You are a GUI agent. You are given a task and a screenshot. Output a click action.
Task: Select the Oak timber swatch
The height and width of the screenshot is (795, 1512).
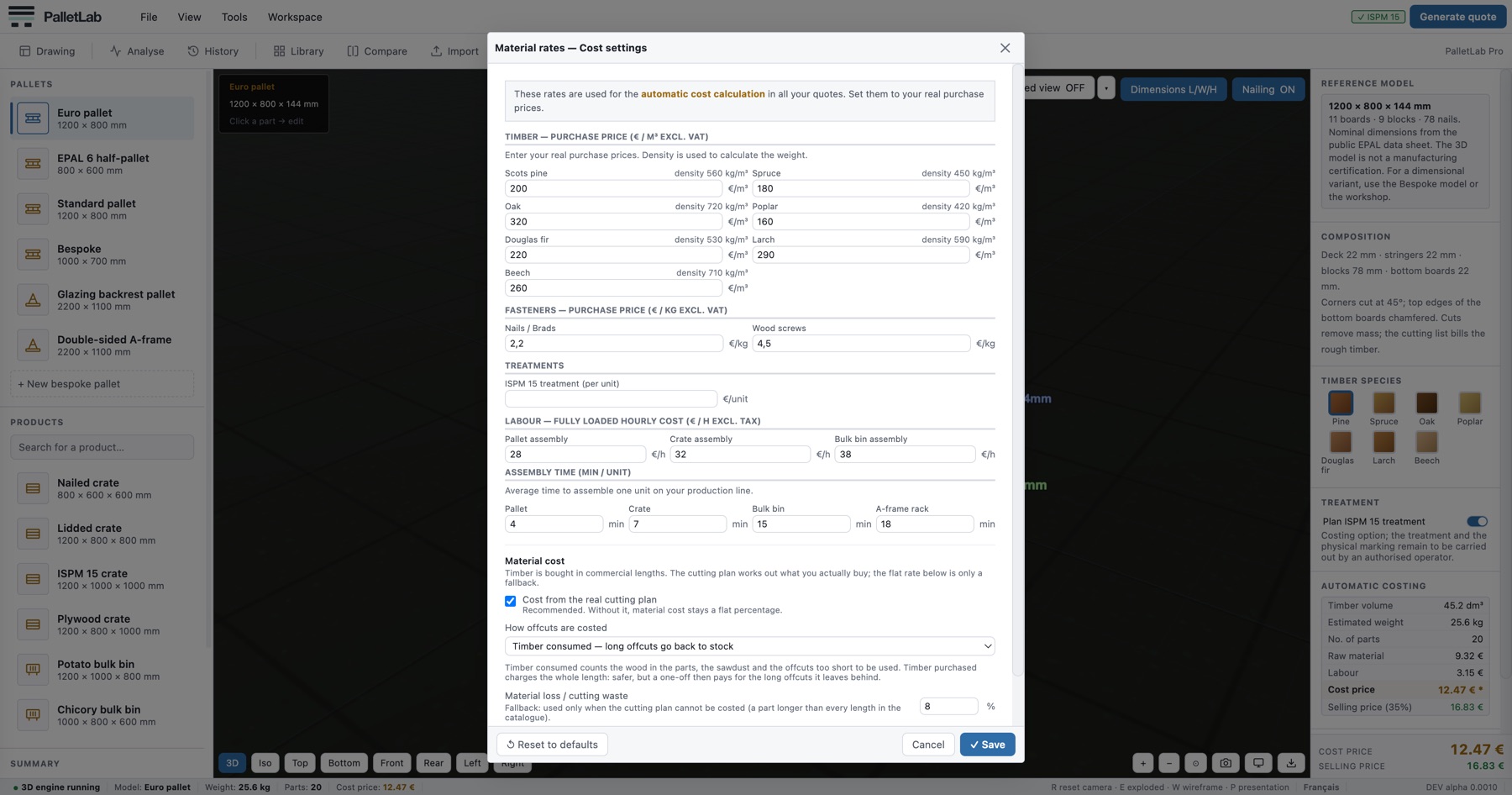[x=1426, y=403]
